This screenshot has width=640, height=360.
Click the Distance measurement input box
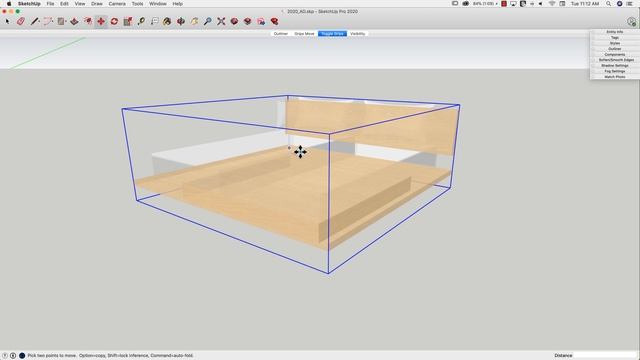605,356
